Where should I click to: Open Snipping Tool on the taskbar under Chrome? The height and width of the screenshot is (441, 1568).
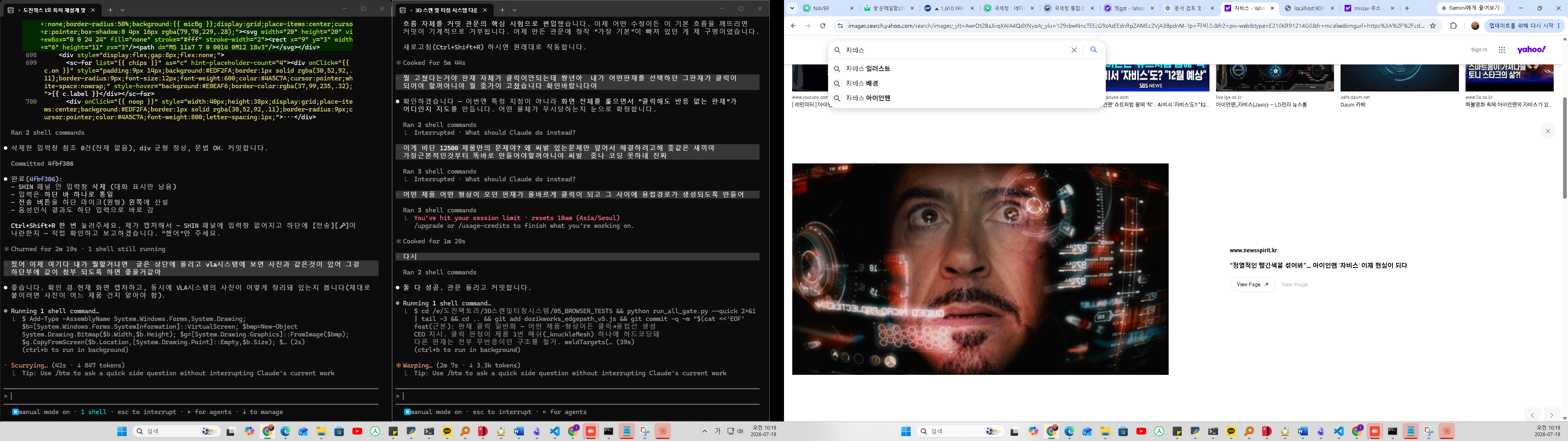click(x=1428, y=431)
